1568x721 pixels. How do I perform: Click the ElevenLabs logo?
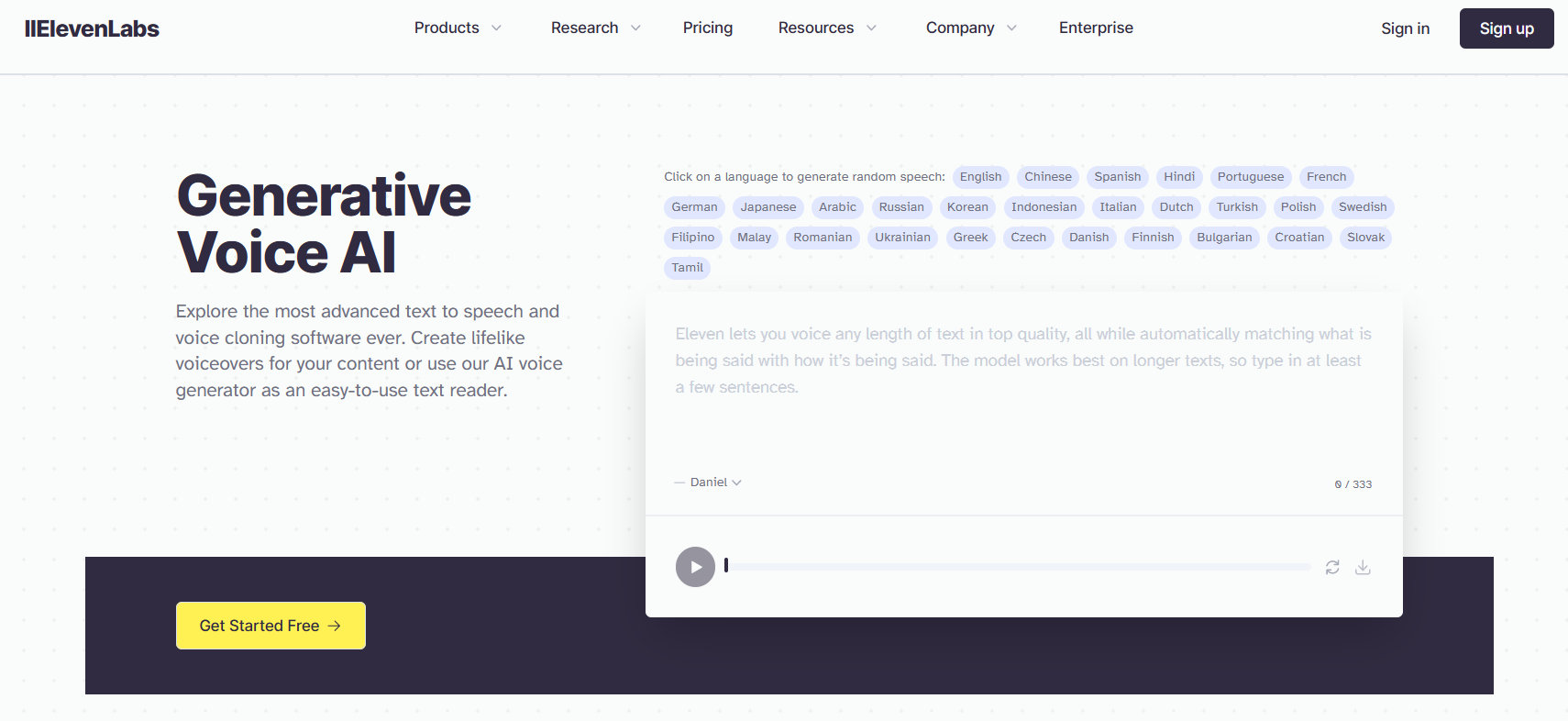coord(92,28)
